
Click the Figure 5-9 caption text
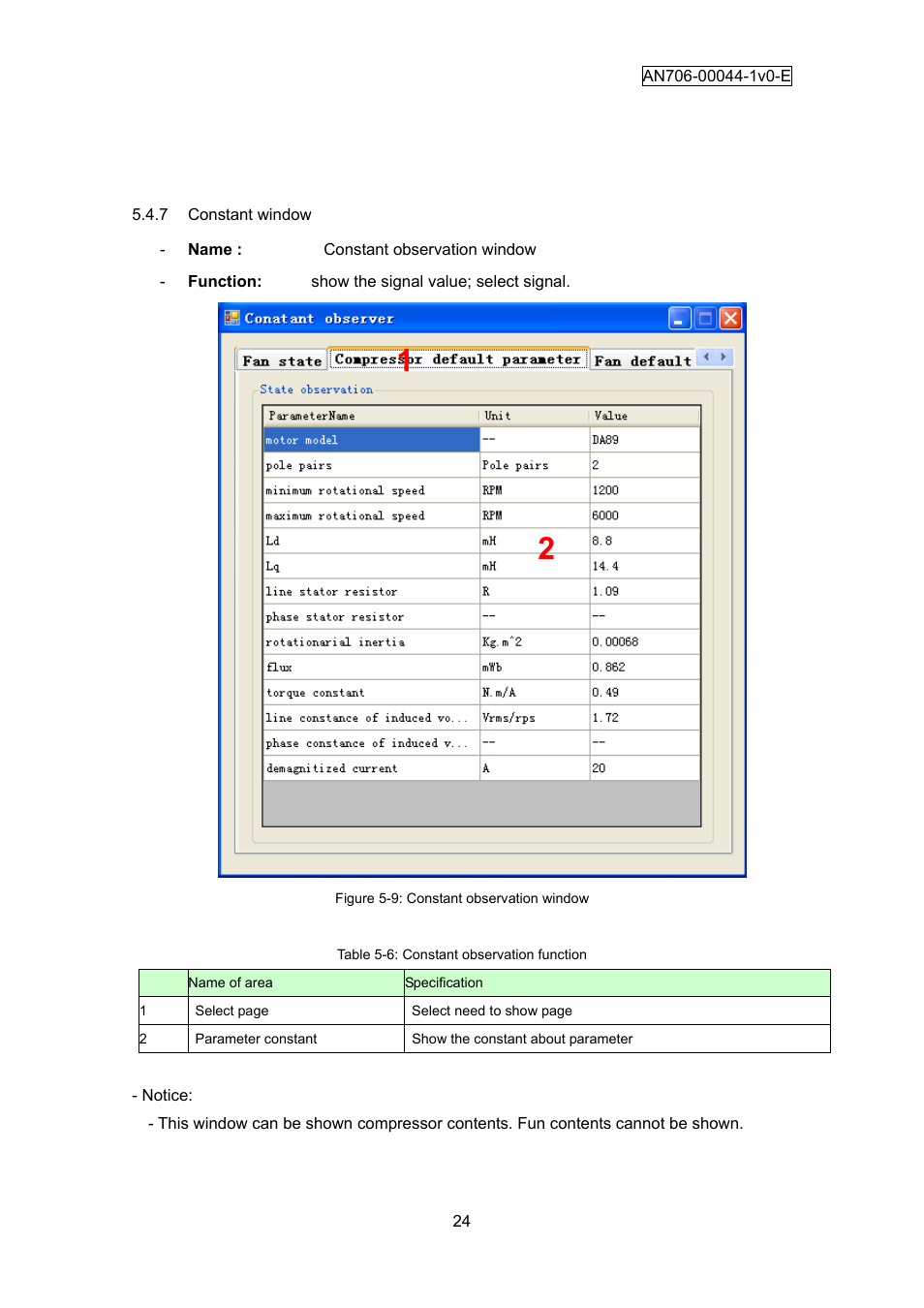coord(462,898)
